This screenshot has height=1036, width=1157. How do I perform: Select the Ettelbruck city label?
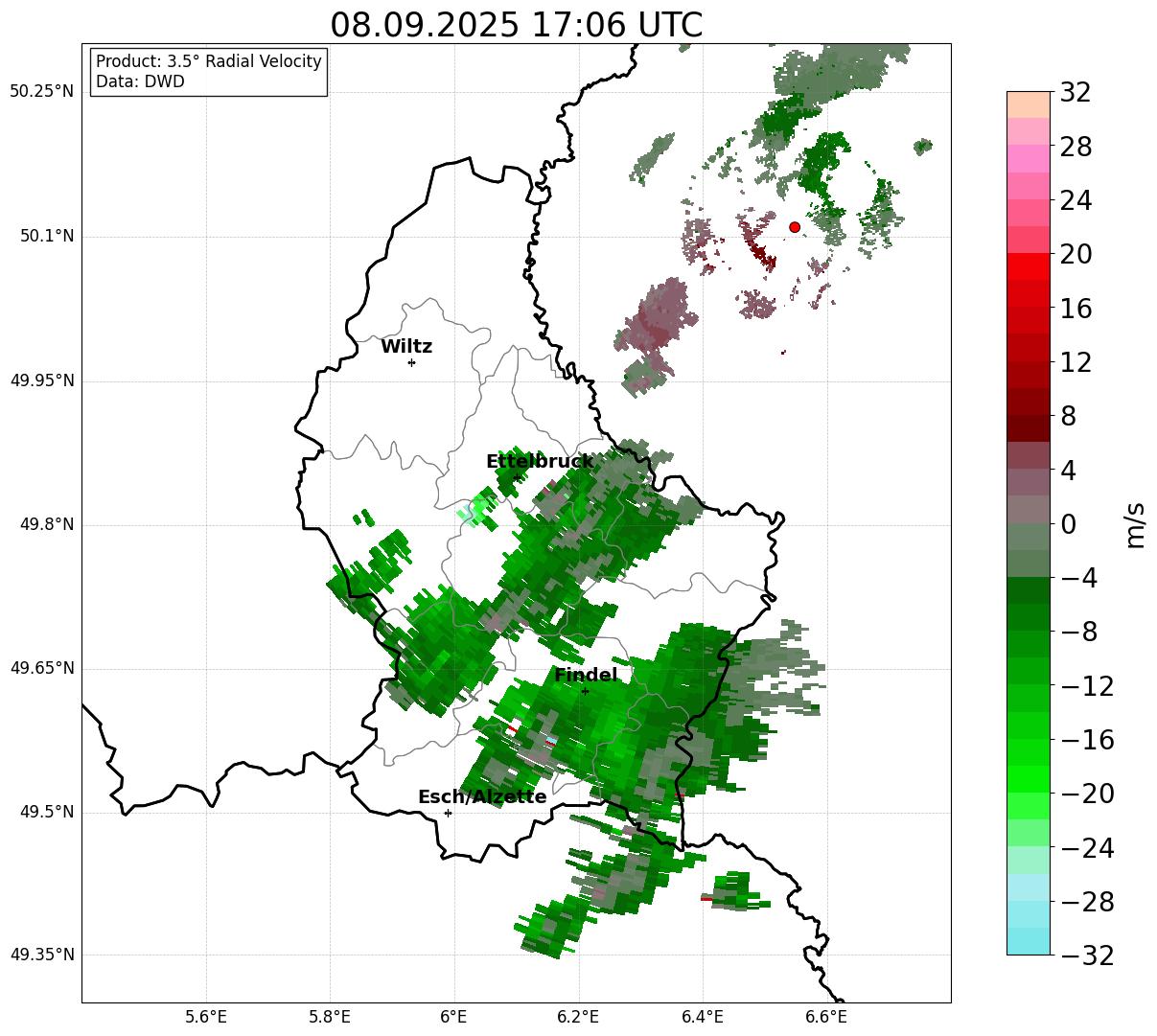pyautogui.click(x=540, y=462)
